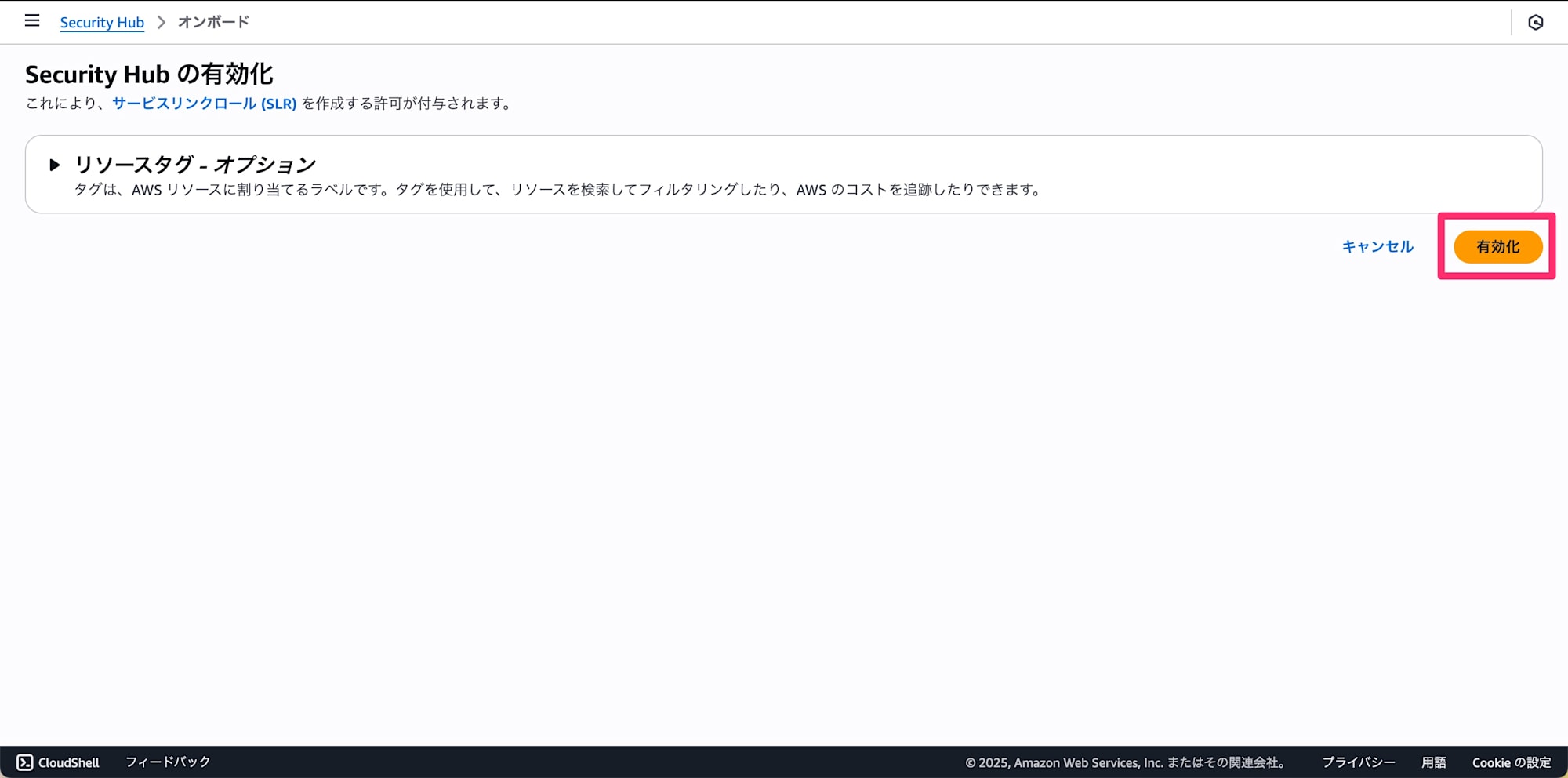Open the 用語 footer link

tap(1433, 762)
